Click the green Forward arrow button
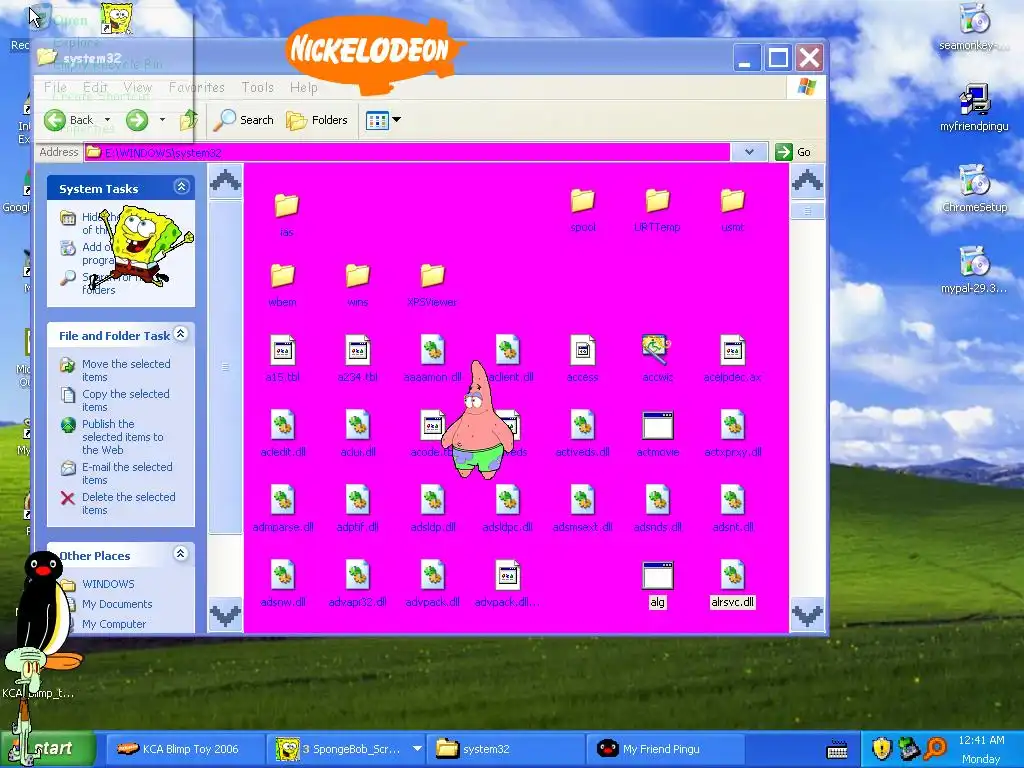This screenshot has width=1024, height=768. (x=136, y=120)
